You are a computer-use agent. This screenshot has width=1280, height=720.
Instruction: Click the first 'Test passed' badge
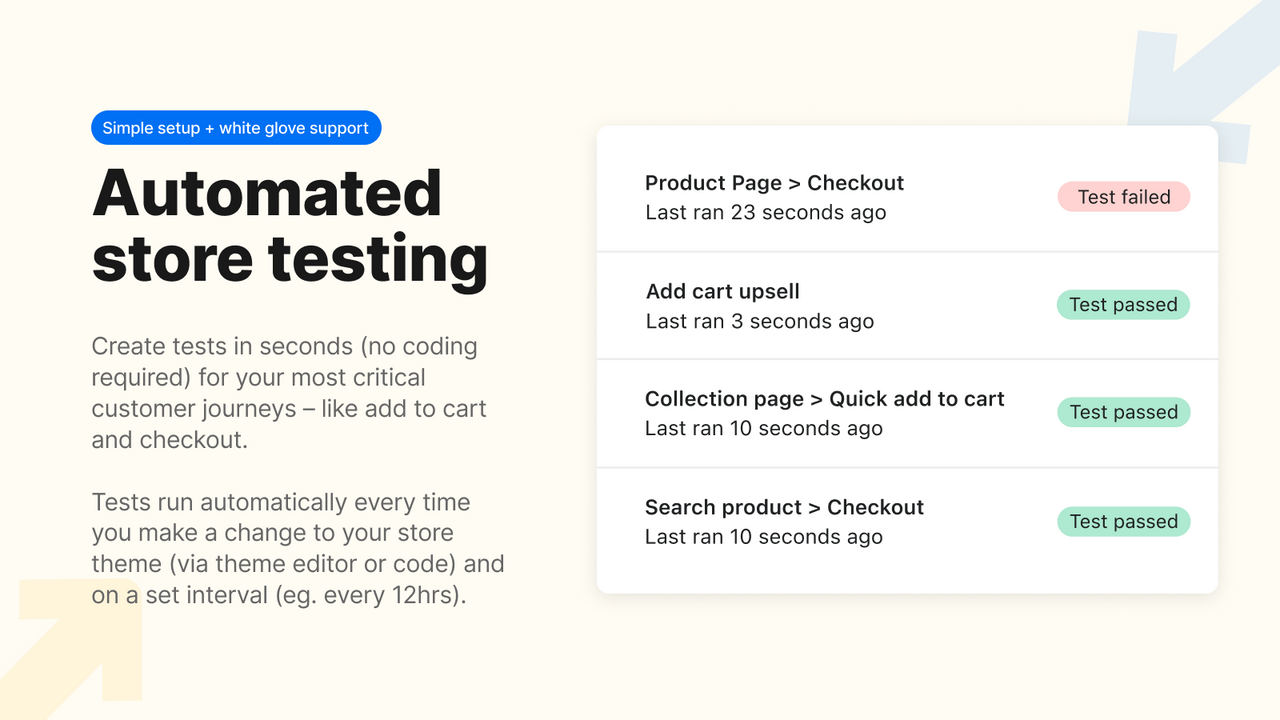coord(1123,304)
